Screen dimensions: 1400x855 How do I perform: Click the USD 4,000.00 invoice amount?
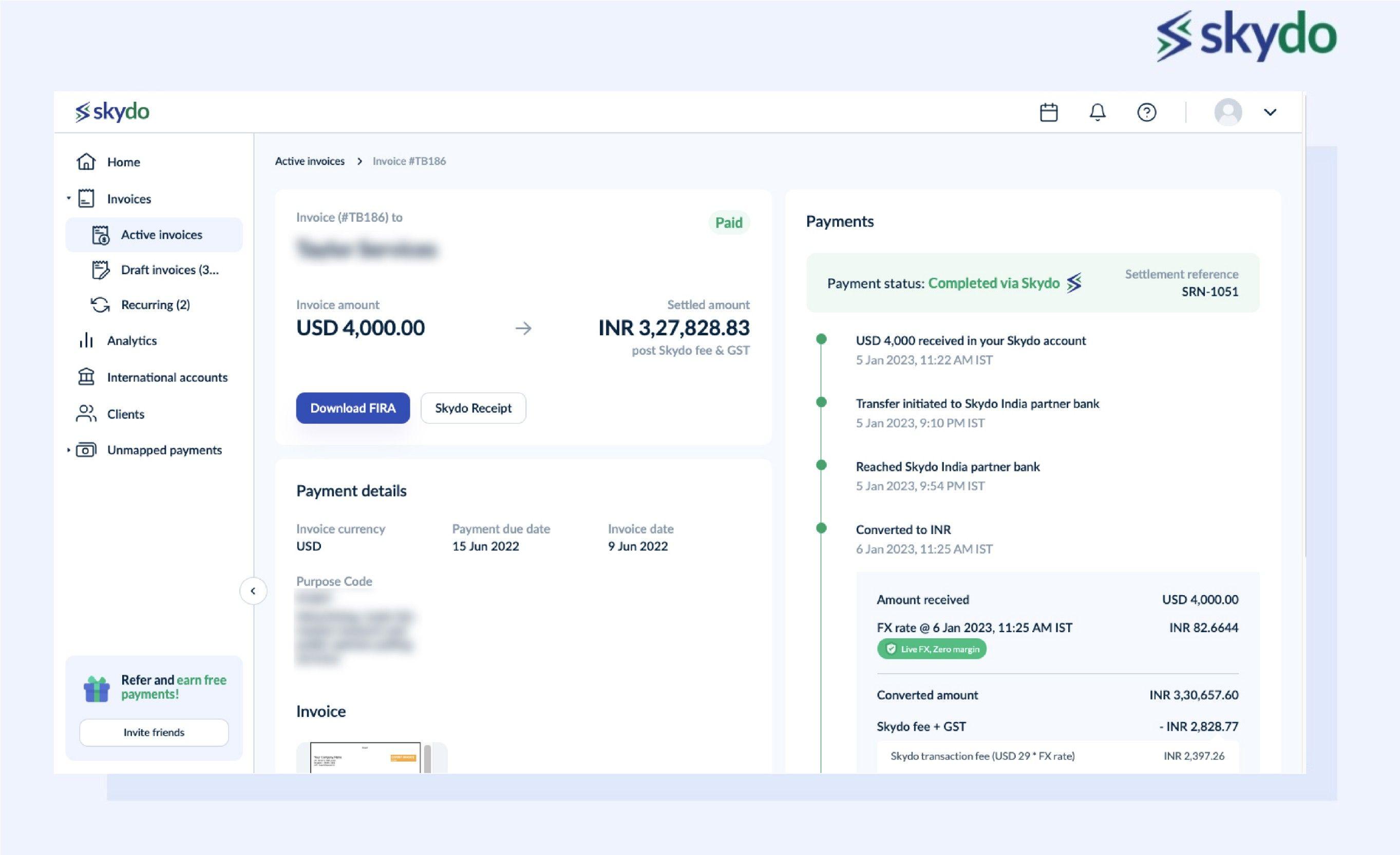(360, 328)
